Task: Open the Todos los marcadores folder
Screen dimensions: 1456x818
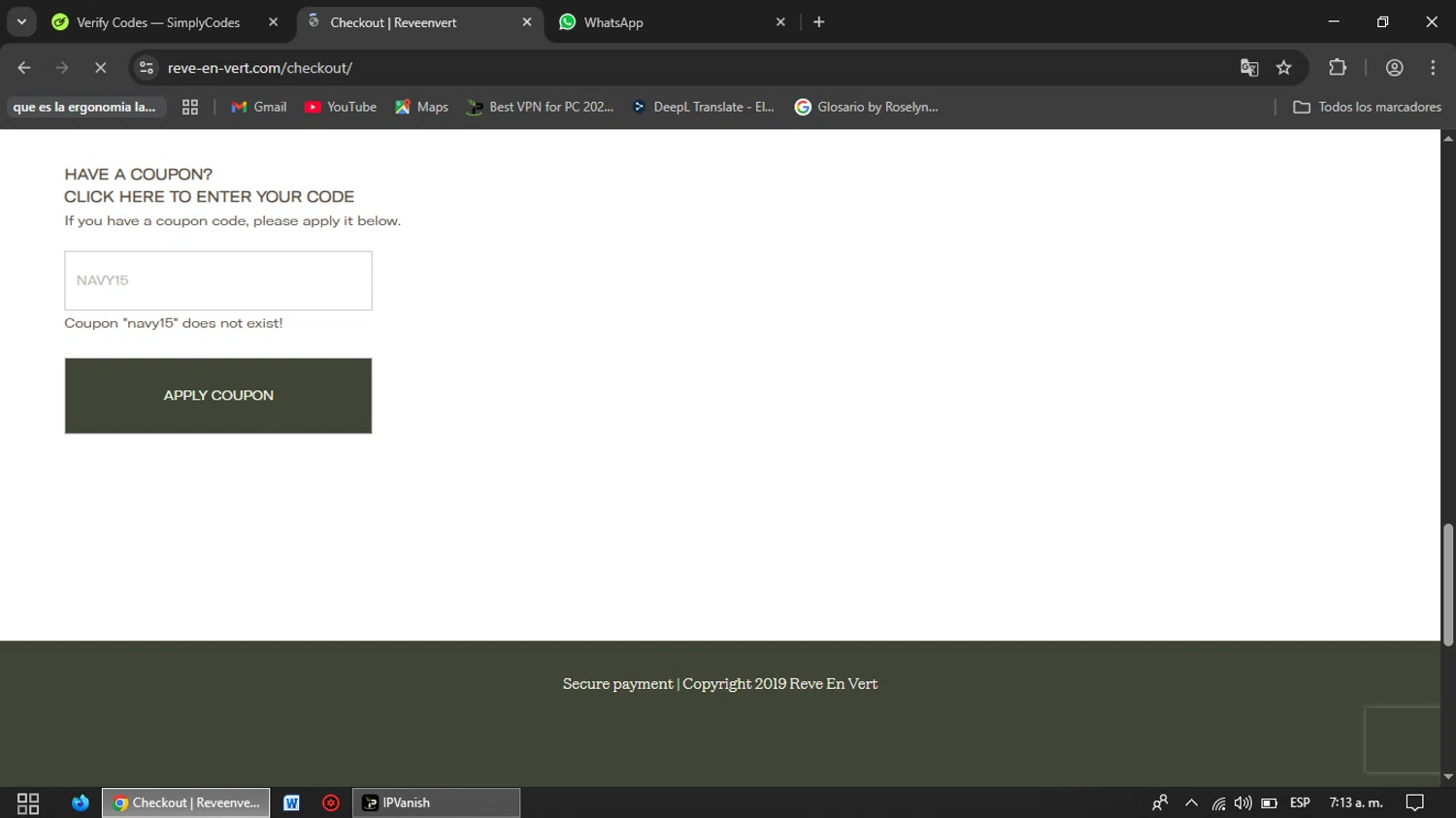Action: point(1367,107)
